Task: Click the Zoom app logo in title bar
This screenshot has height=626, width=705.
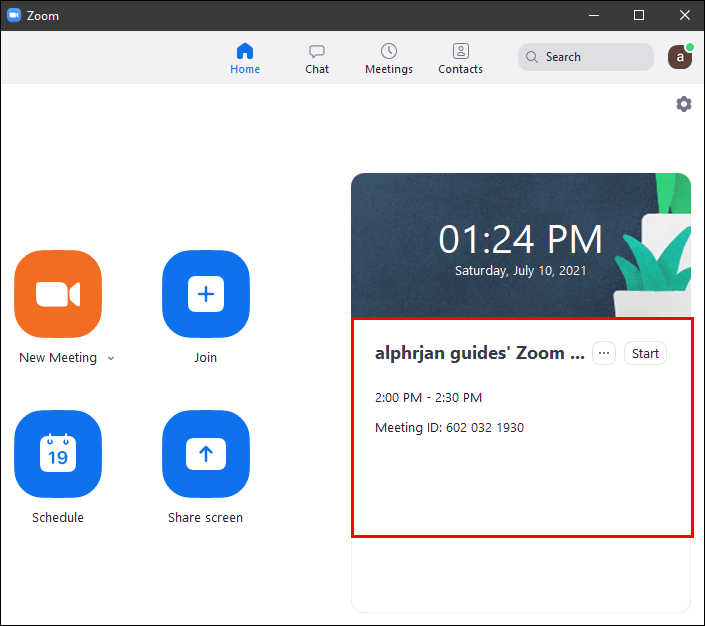Action: [14, 15]
